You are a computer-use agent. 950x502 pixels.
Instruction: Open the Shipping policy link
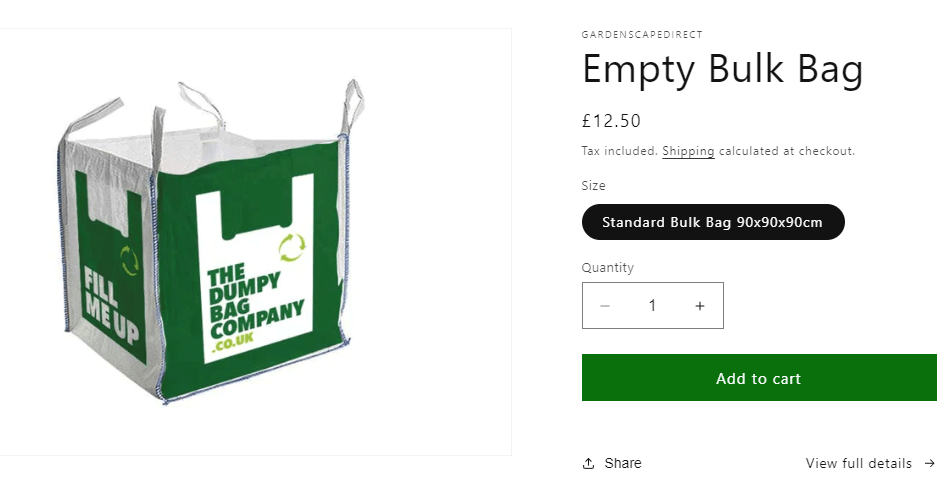click(688, 151)
